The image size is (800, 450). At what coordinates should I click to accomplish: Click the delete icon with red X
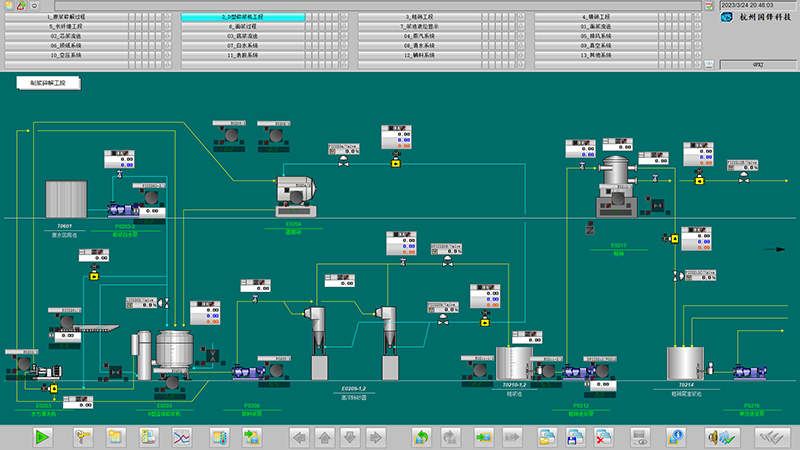[604, 437]
